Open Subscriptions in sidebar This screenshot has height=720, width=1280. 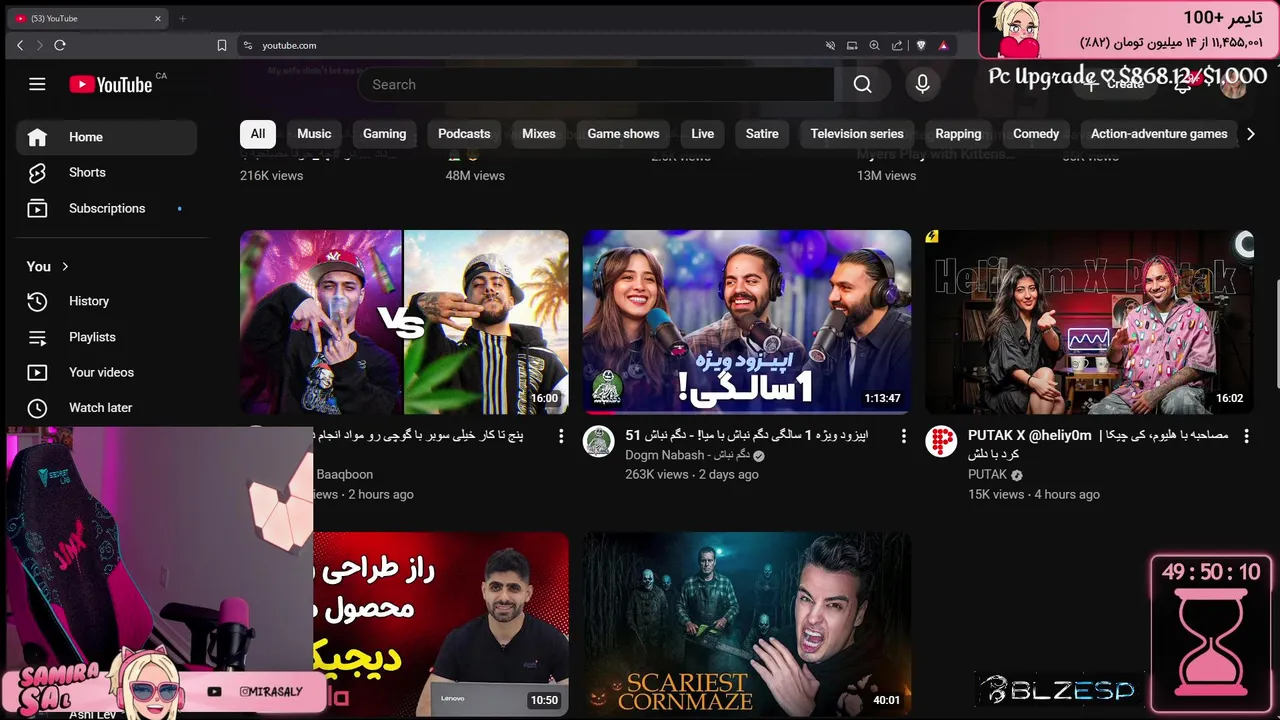pyautogui.click(x=106, y=208)
